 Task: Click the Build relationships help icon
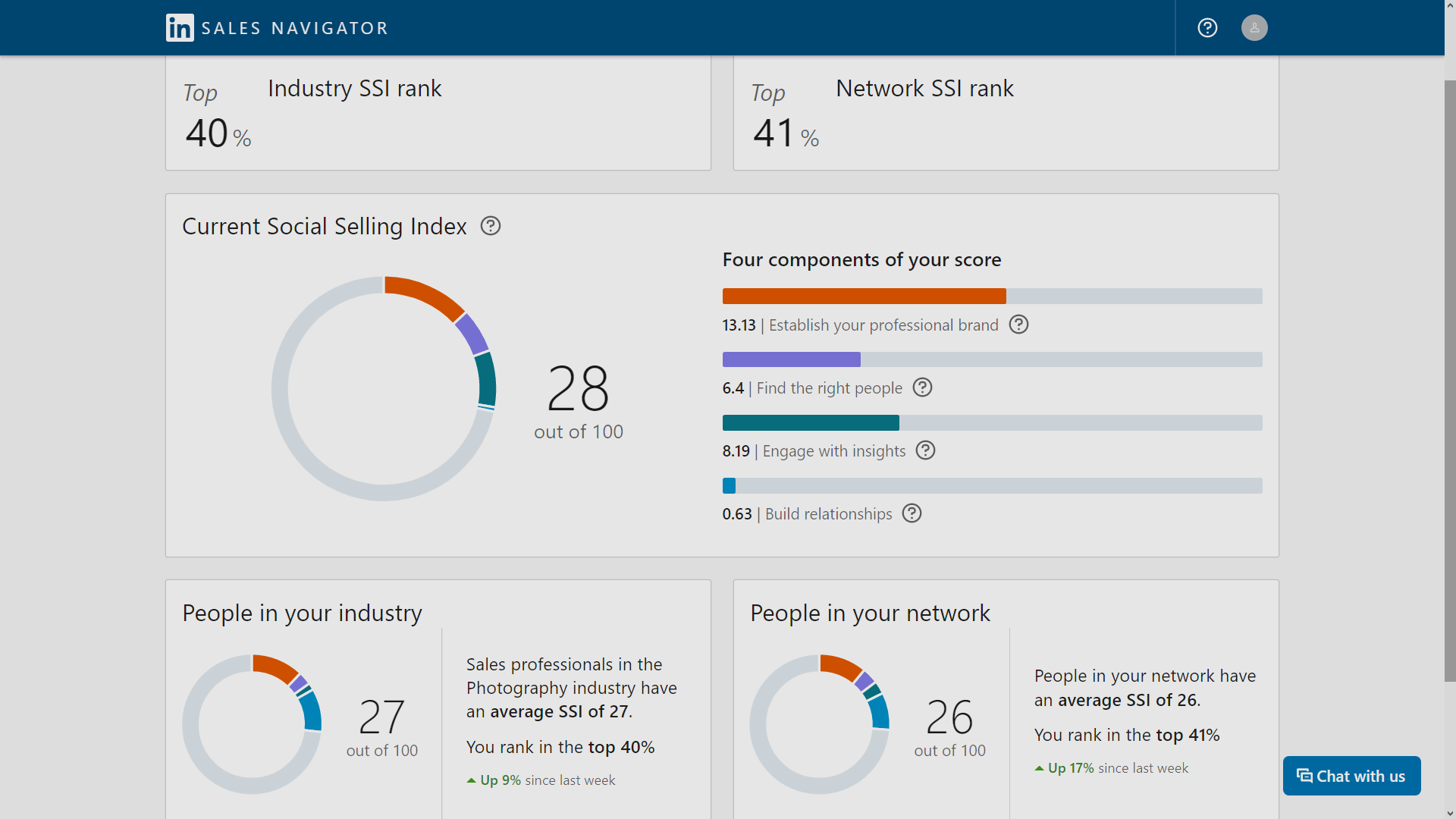tap(911, 514)
